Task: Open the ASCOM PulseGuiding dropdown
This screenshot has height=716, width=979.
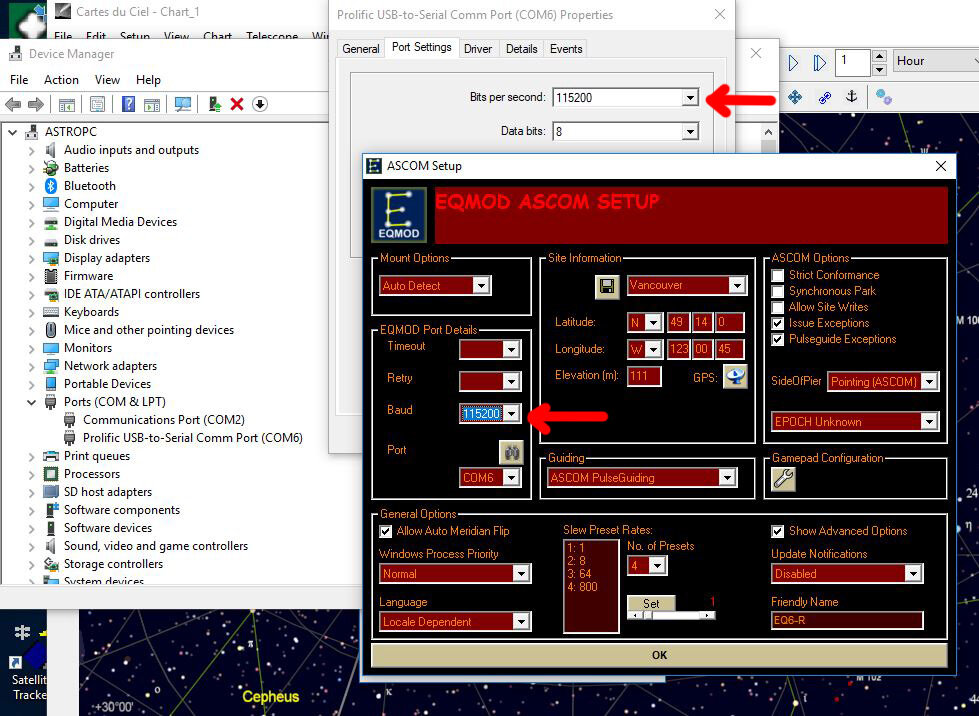Action: (x=727, y=478)
